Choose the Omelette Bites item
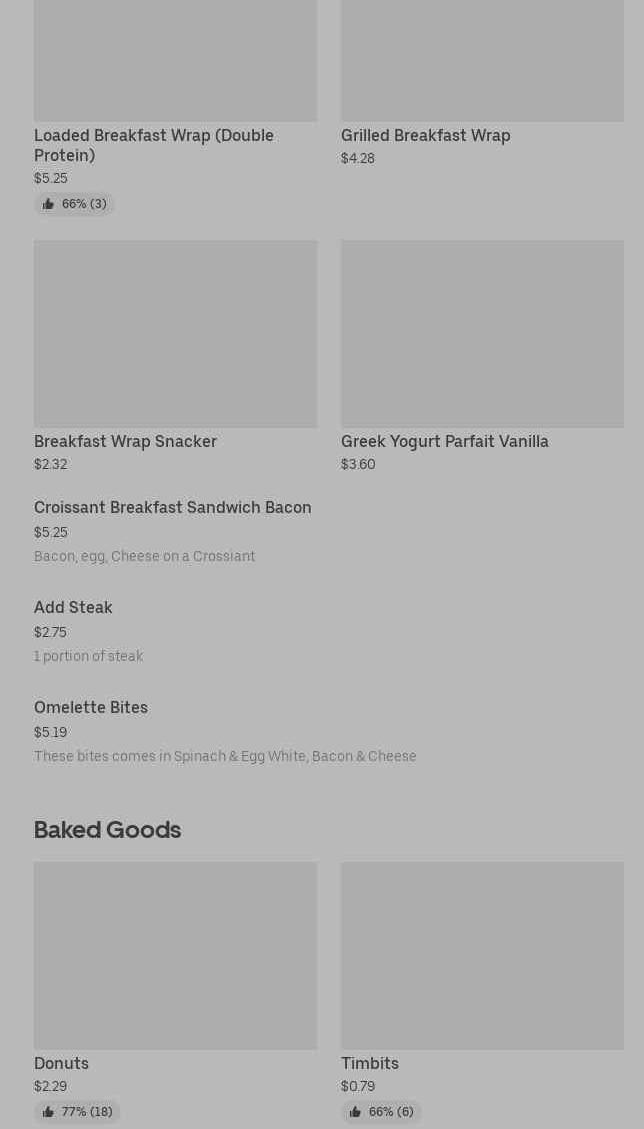The height and width of the screenshot is (1129, 644). [x=90, y=708]
